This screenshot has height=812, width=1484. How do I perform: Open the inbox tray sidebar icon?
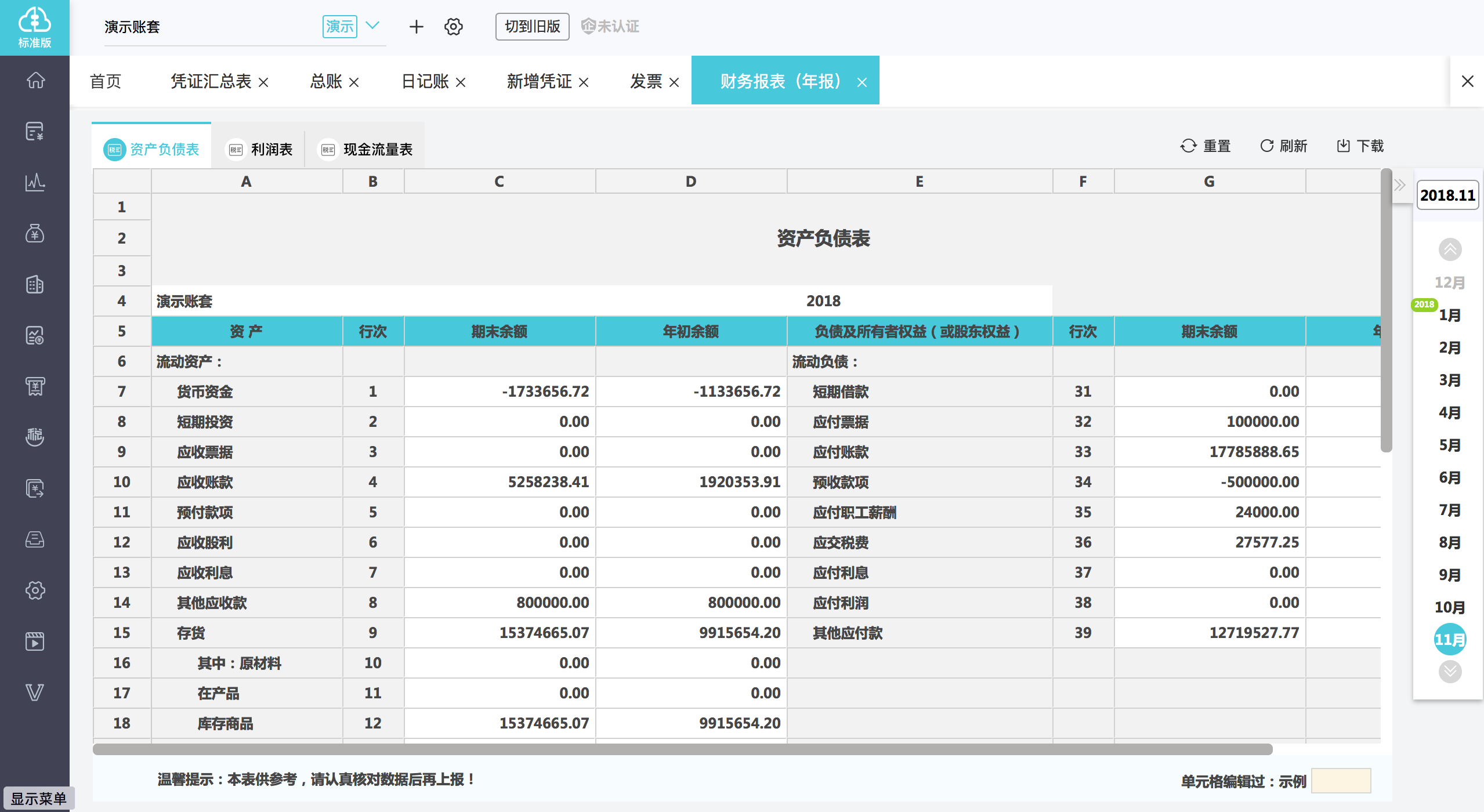[x=35, y=539]
